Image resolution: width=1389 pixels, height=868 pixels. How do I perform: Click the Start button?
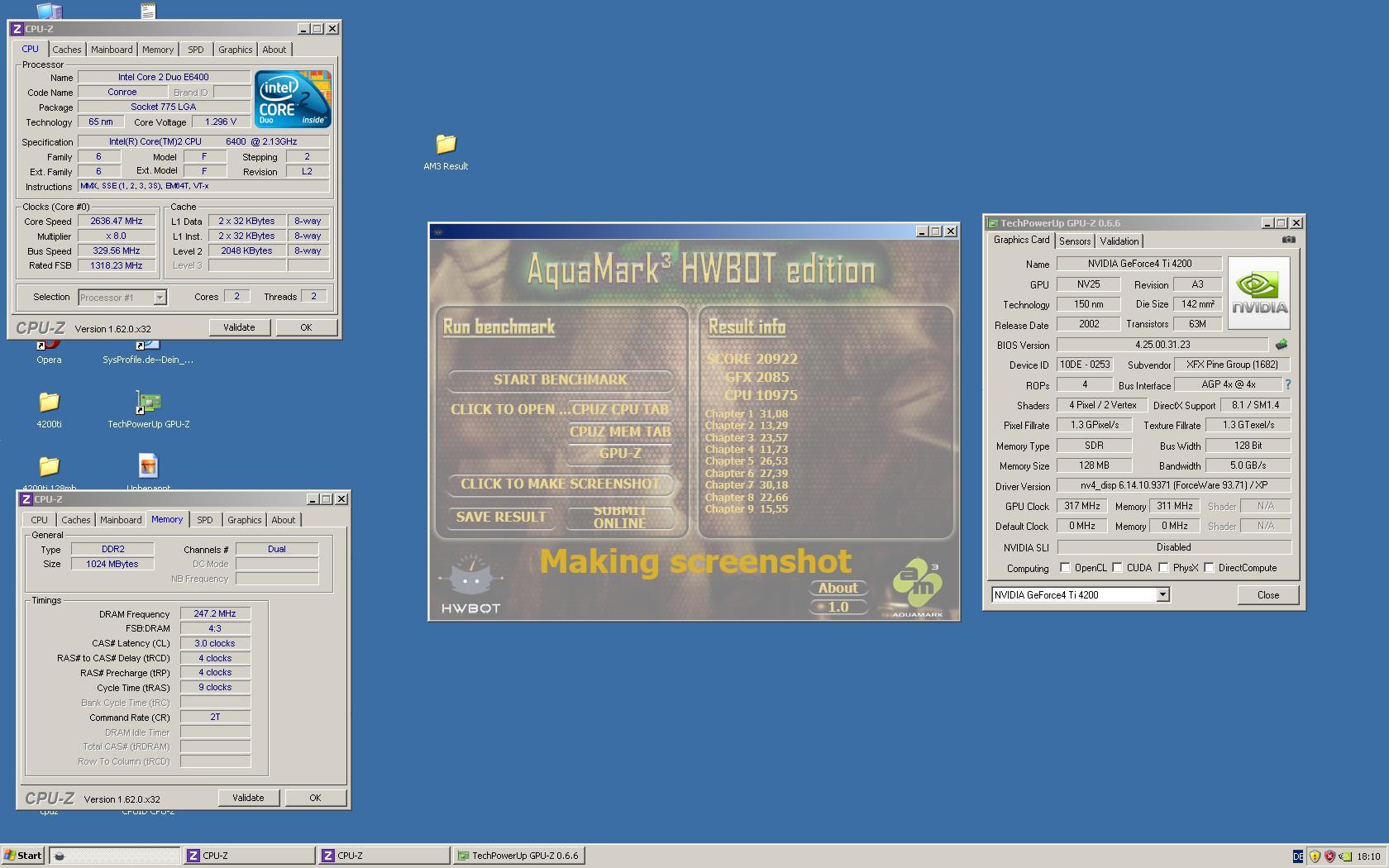(x=22, y=856)
